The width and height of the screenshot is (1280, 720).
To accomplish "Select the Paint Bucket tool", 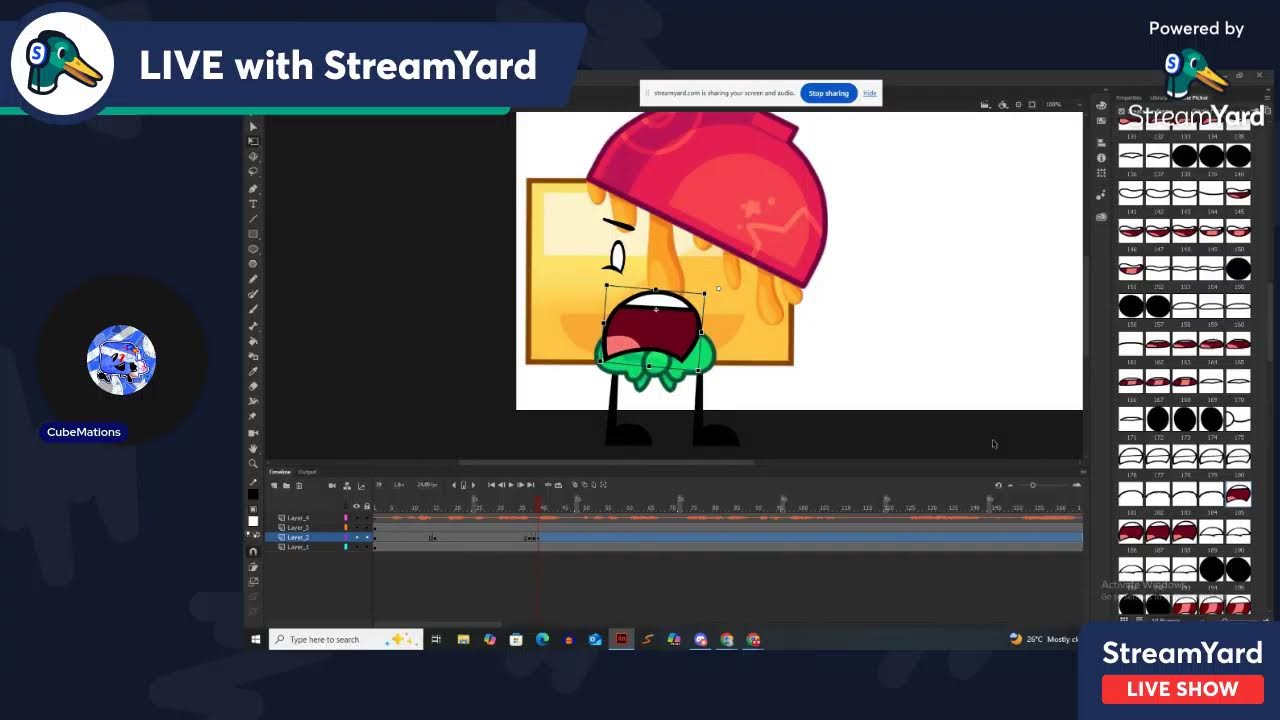I will [x=253, y=341].
